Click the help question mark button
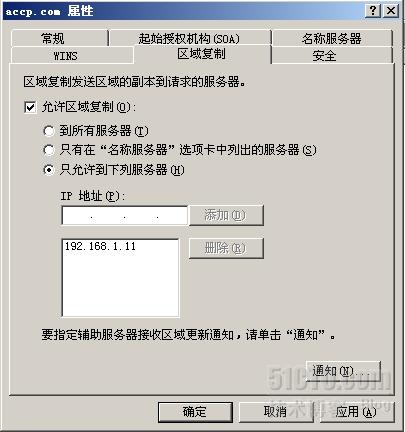405x432 pixels. pyautogui.click(x=373, y=11)
